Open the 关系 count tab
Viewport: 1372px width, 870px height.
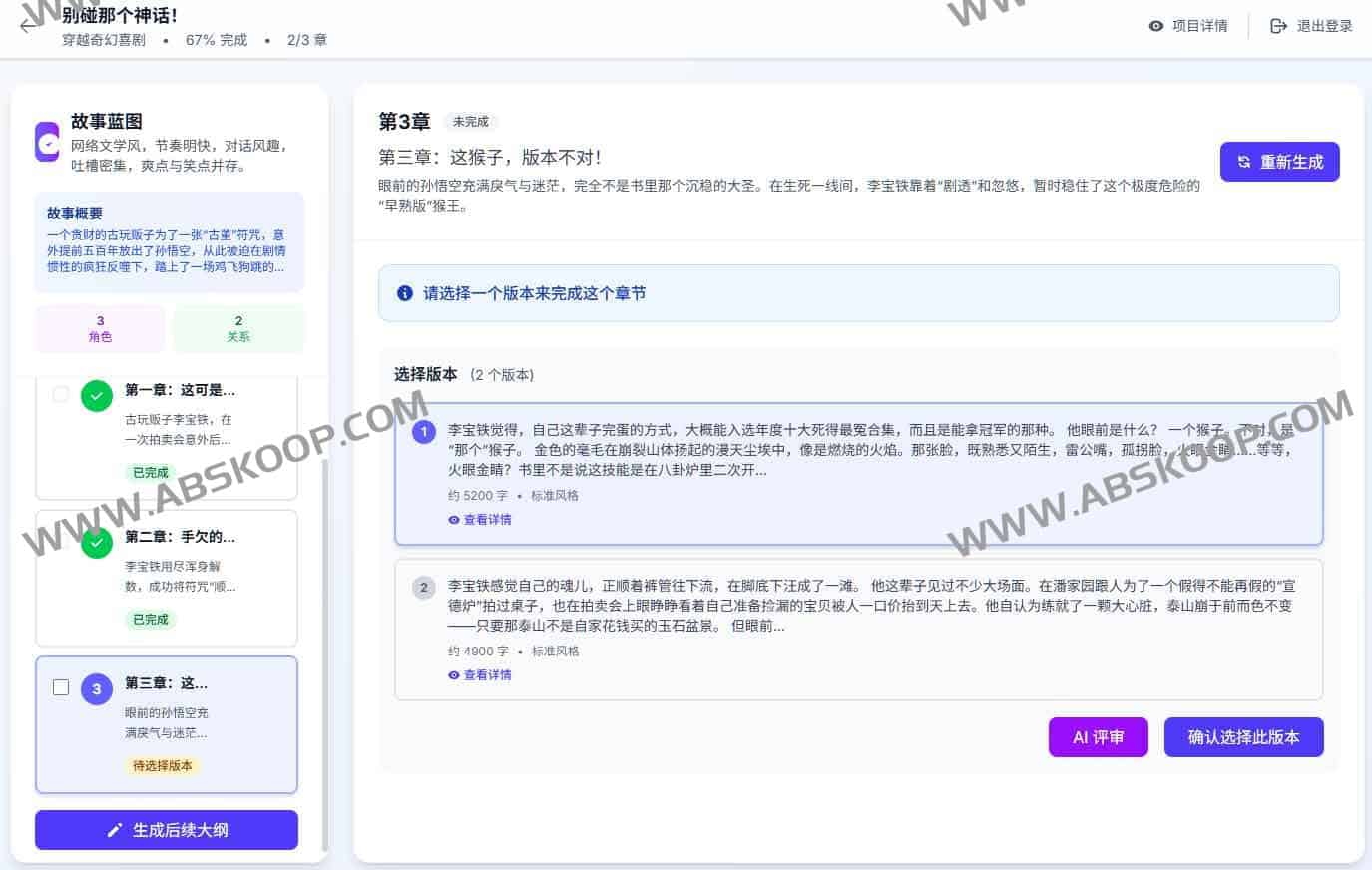coord(238,328)
